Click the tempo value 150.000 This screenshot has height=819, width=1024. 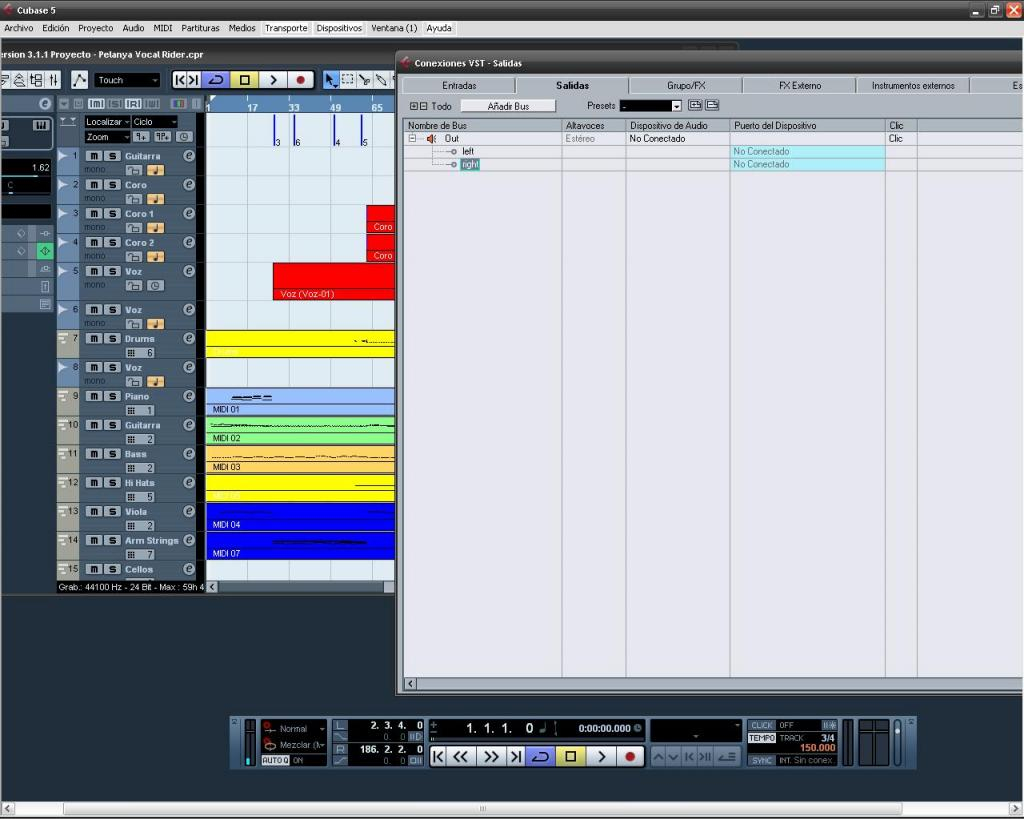(817, 748)
